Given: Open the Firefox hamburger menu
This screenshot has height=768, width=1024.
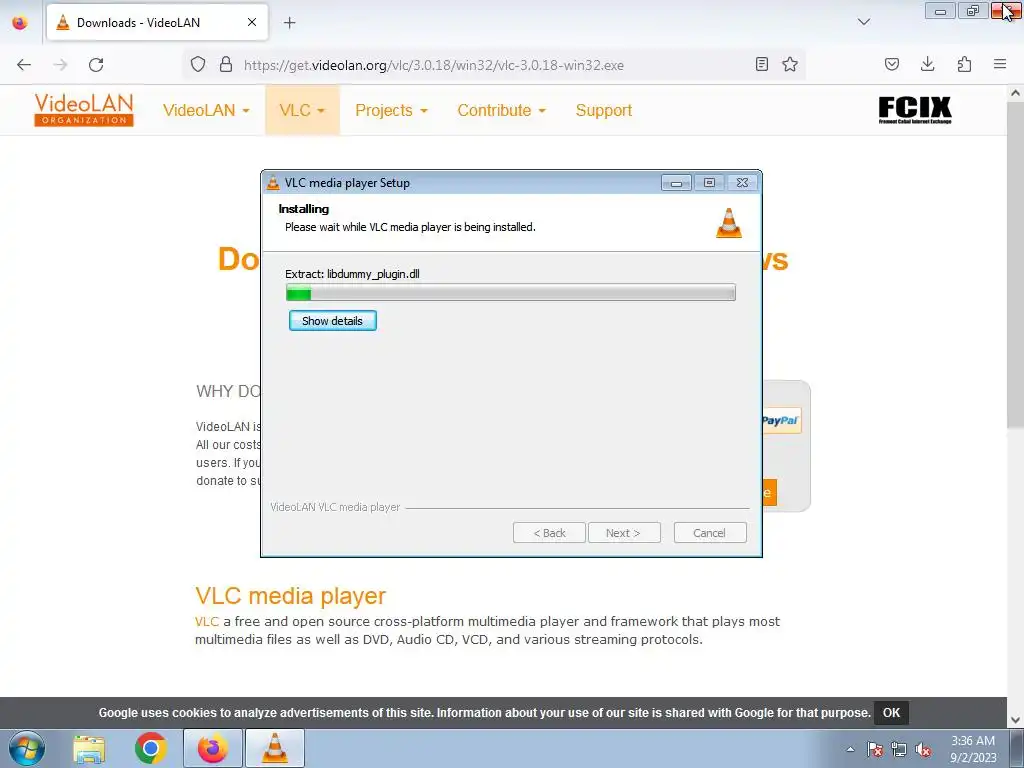Looking at the screenshot, I should [x=1000, y=64].
